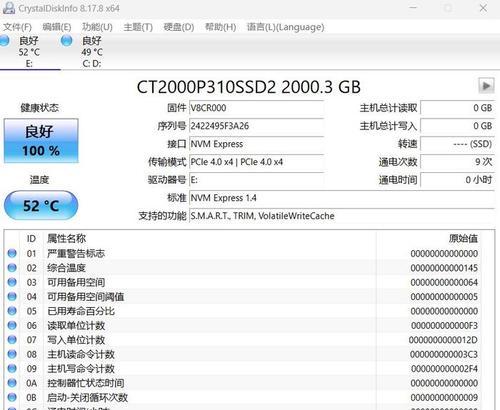Open the 帮助(H) menu
Image resolution: width=500 pixels, height=410 pixels.
point(220,27)
